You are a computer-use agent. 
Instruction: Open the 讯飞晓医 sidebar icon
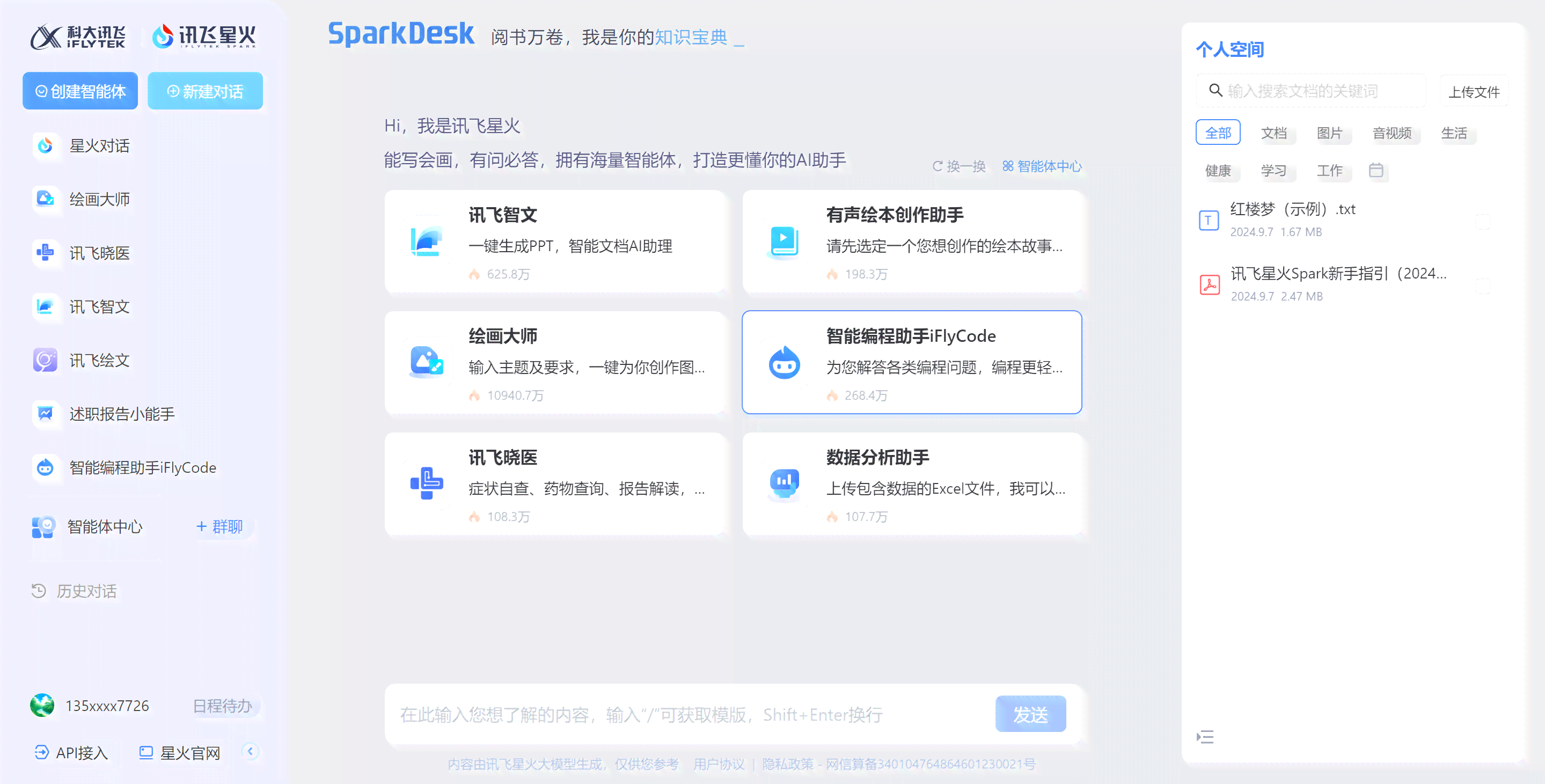pos(46,253)
